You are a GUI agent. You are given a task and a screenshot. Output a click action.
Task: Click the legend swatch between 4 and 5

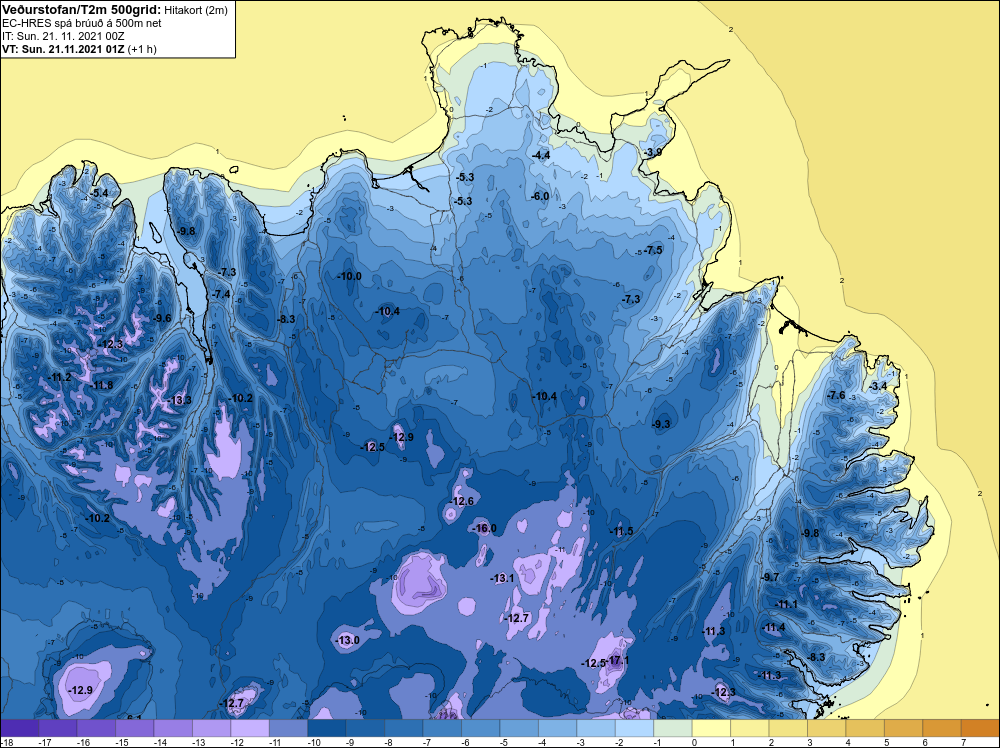pyautogui.click(x=865, y=728)
